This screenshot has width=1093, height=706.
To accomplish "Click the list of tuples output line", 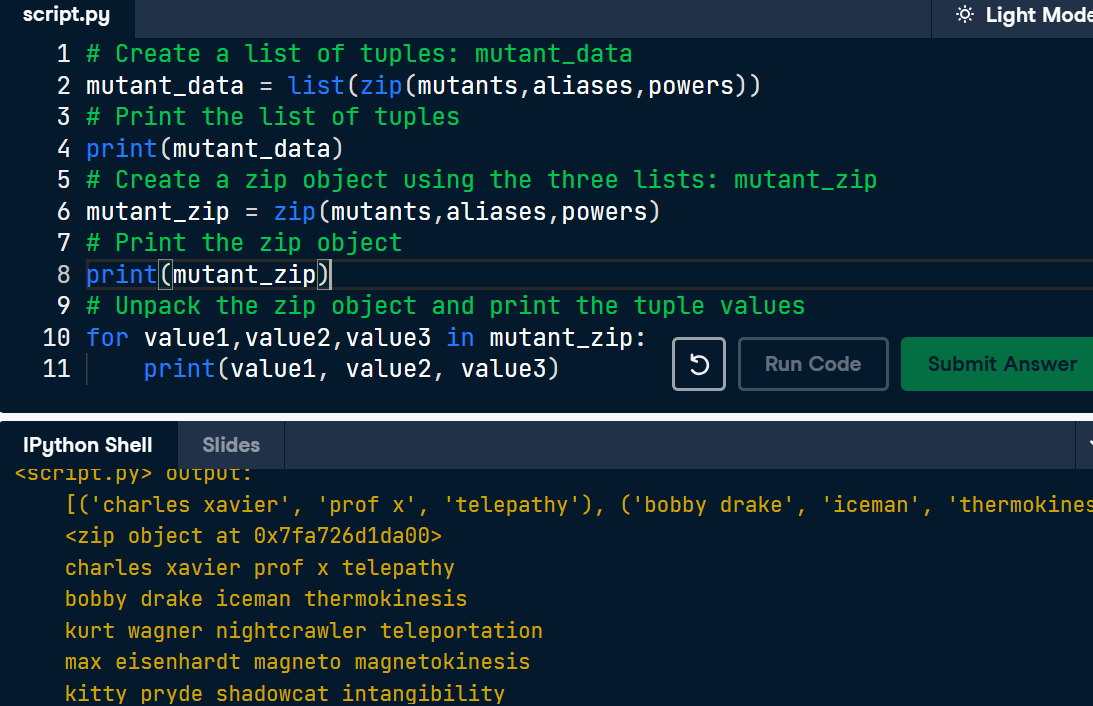I will pos(579,504).
